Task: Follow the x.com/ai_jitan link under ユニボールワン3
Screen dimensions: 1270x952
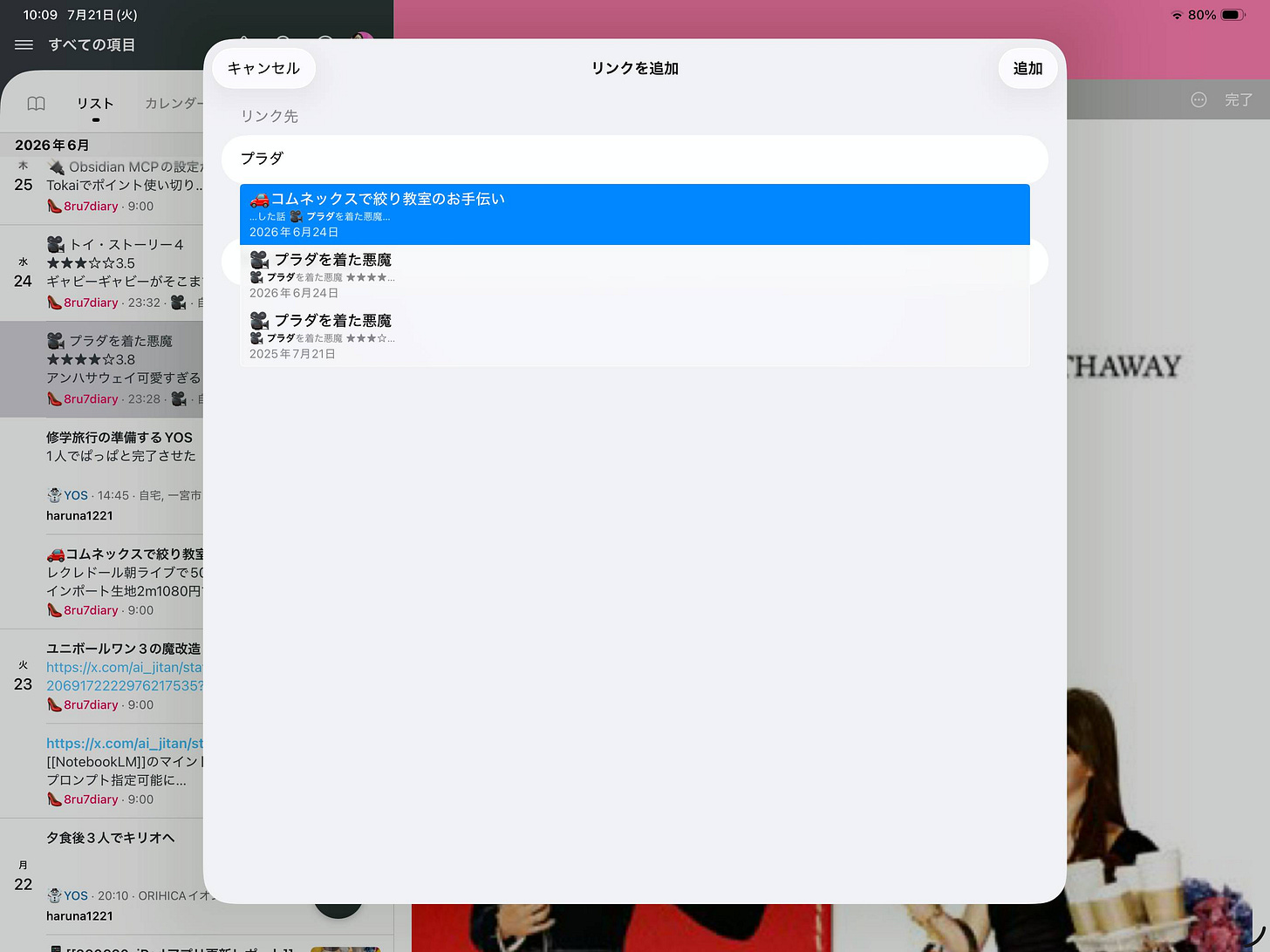Action: 125,677
